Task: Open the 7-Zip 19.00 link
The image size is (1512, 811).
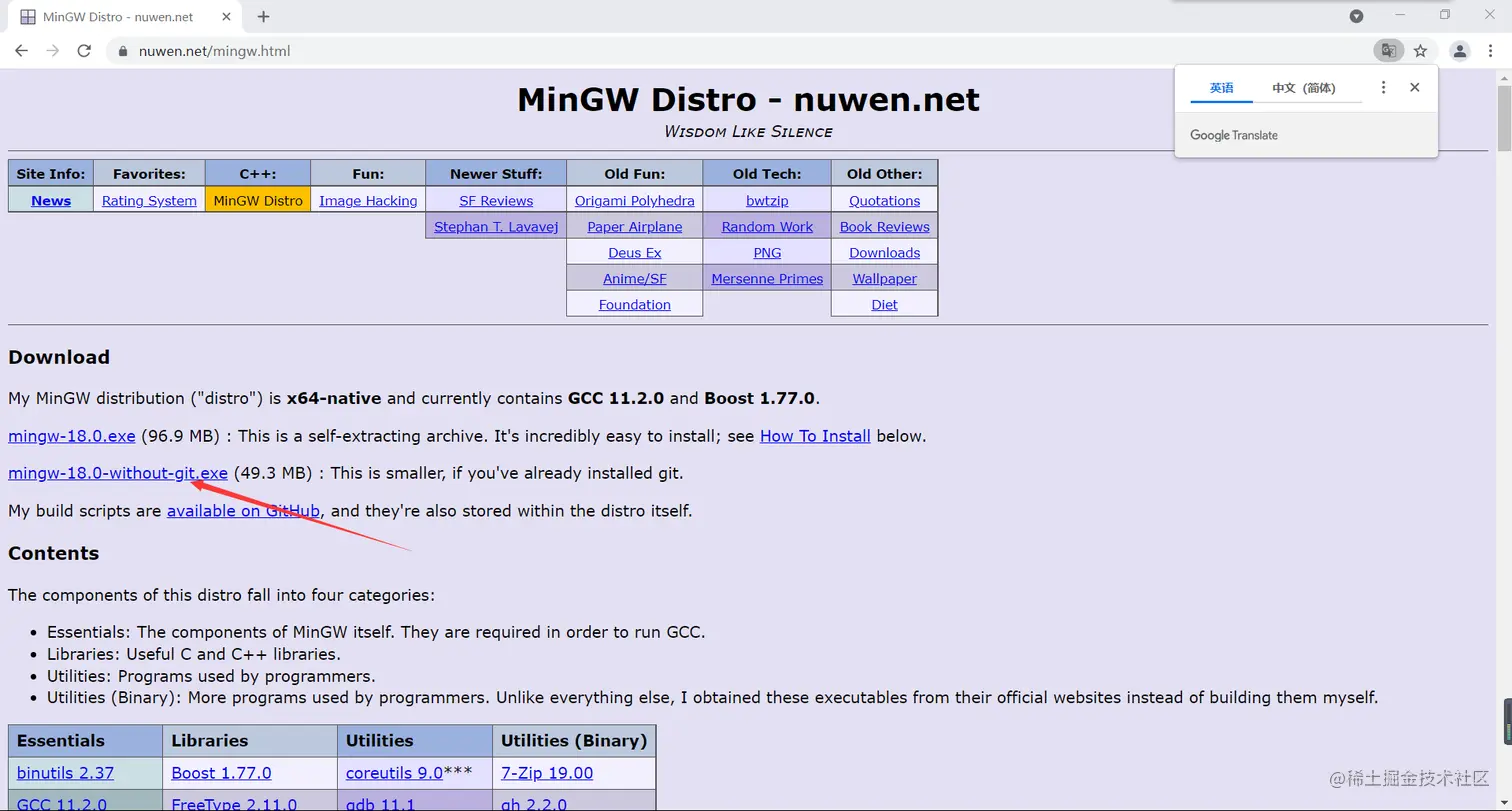Action: 547,773
